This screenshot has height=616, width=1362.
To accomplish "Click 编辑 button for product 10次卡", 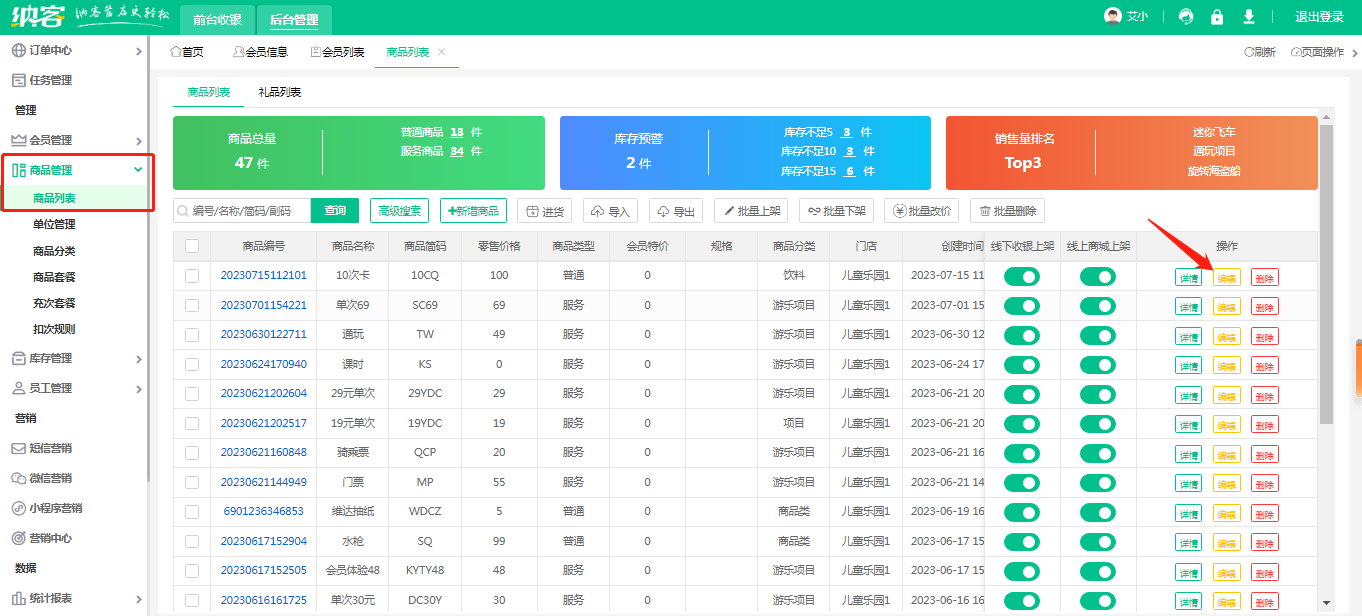I will click(x=1226, y=279).
